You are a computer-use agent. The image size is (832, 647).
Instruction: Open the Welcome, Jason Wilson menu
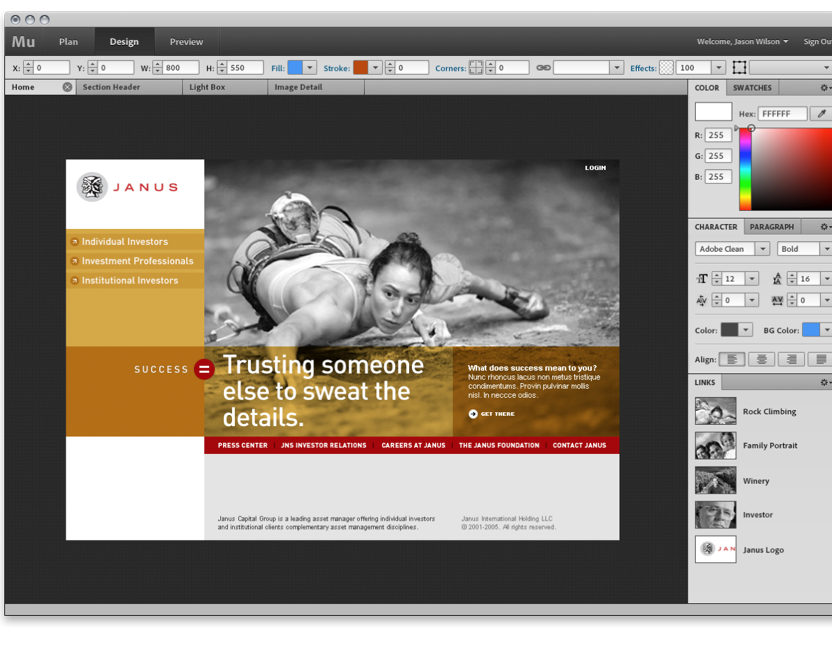(x=742, y=41)
